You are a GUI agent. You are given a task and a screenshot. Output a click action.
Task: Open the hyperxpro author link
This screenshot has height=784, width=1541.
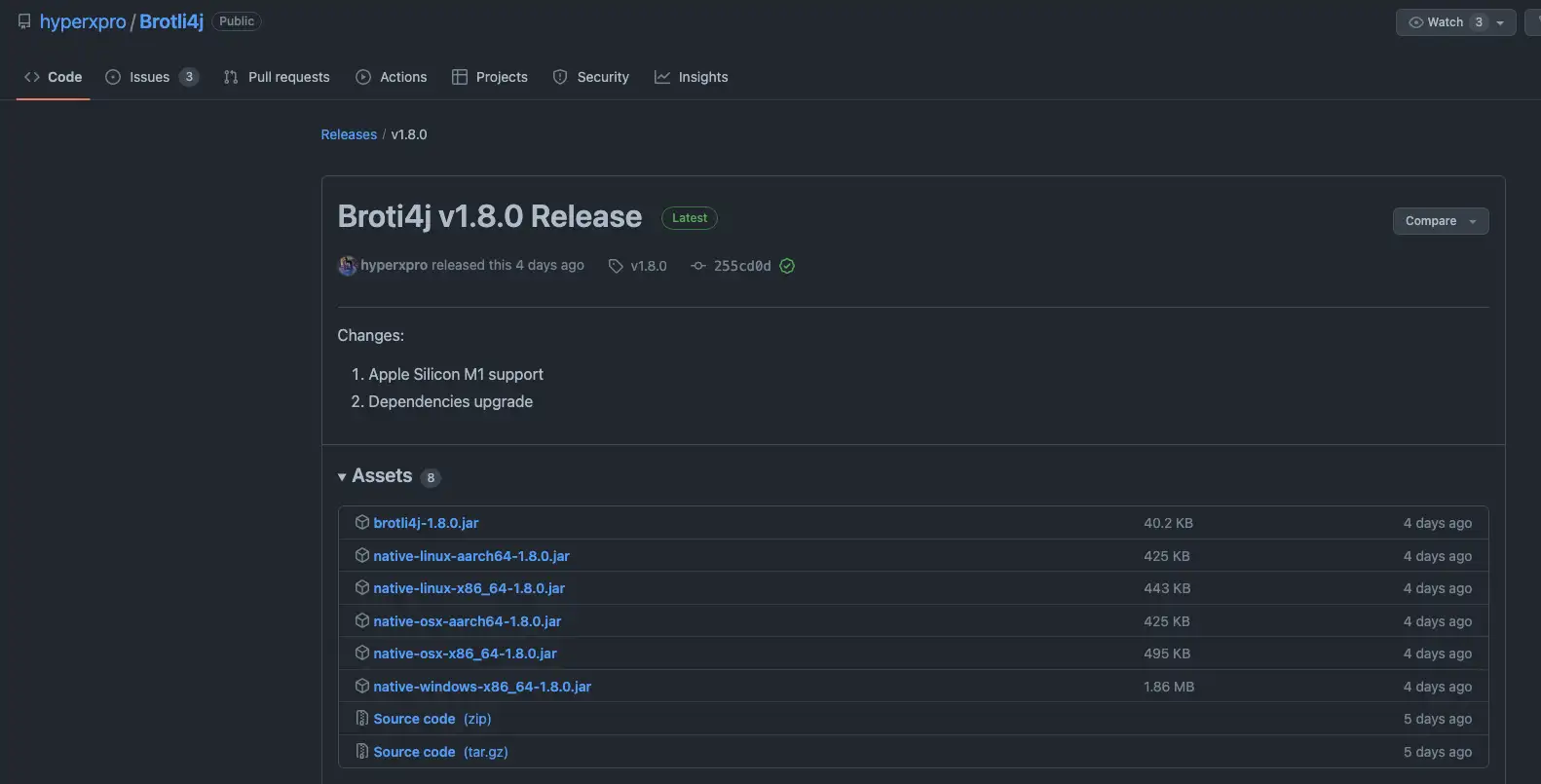[x=395, y=265]
